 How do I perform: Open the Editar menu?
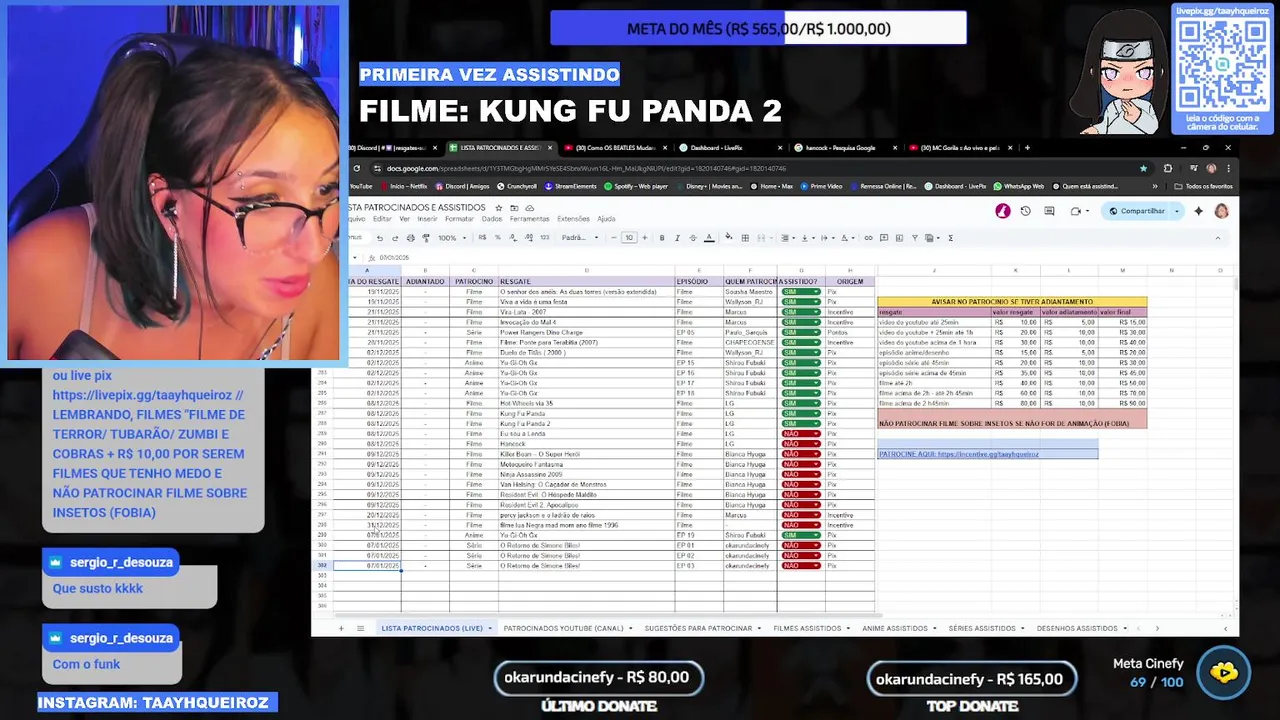point(382,219)
